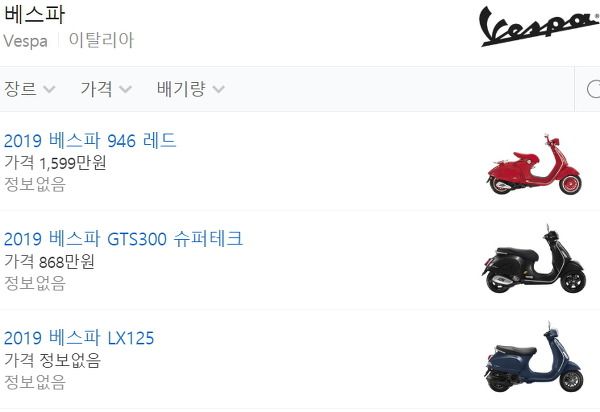The image size is (600, 412).
Task: Click the red Vespa 946 scooter thumbnail
Action: (x=534, y=164)
